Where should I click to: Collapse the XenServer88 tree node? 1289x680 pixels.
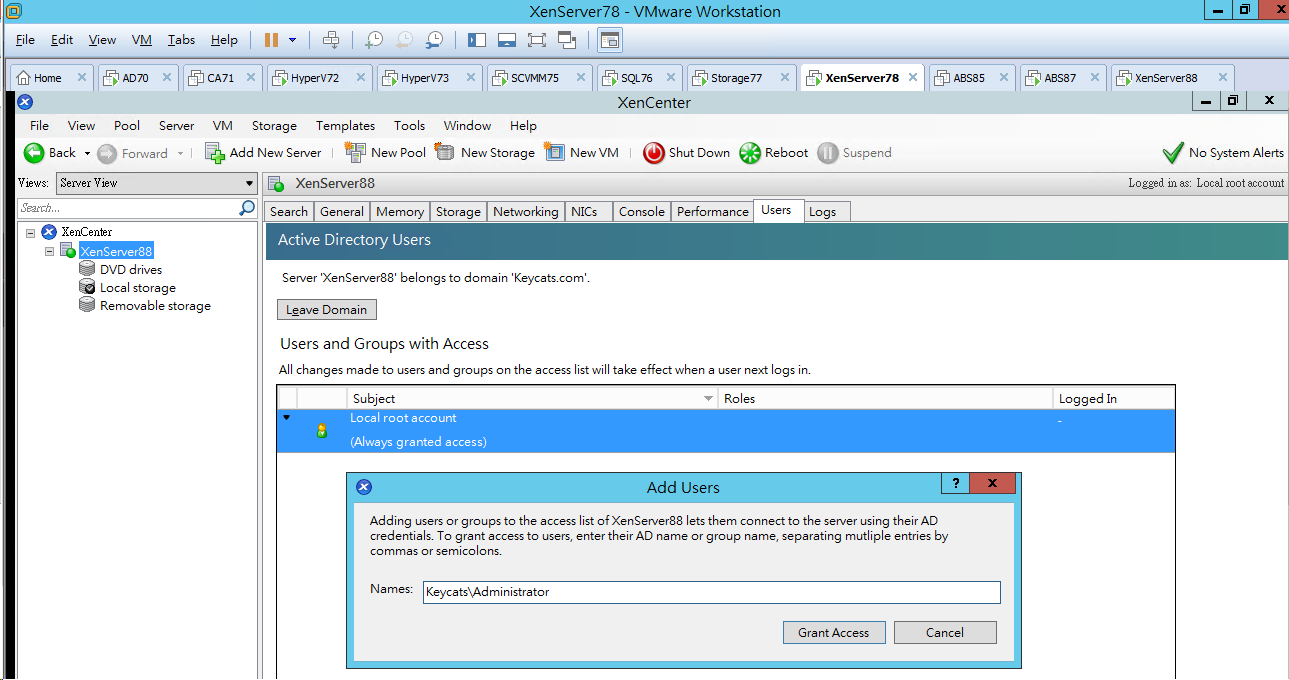49,251
